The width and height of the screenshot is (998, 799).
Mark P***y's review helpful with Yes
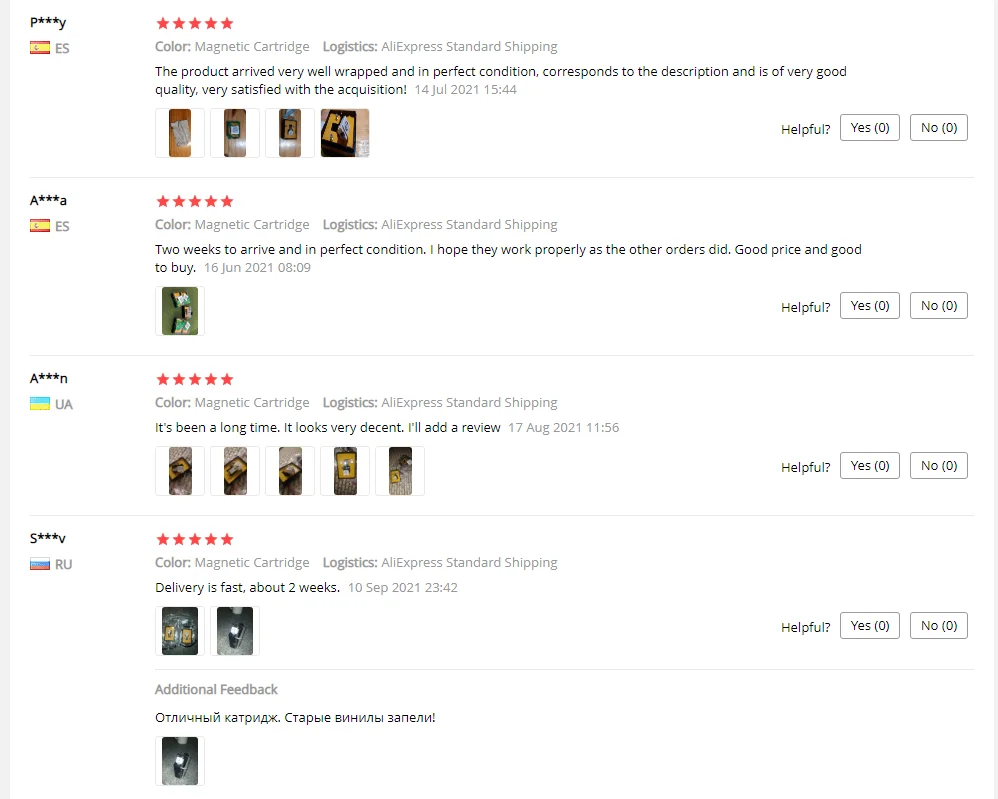click(x=869, y=127)
